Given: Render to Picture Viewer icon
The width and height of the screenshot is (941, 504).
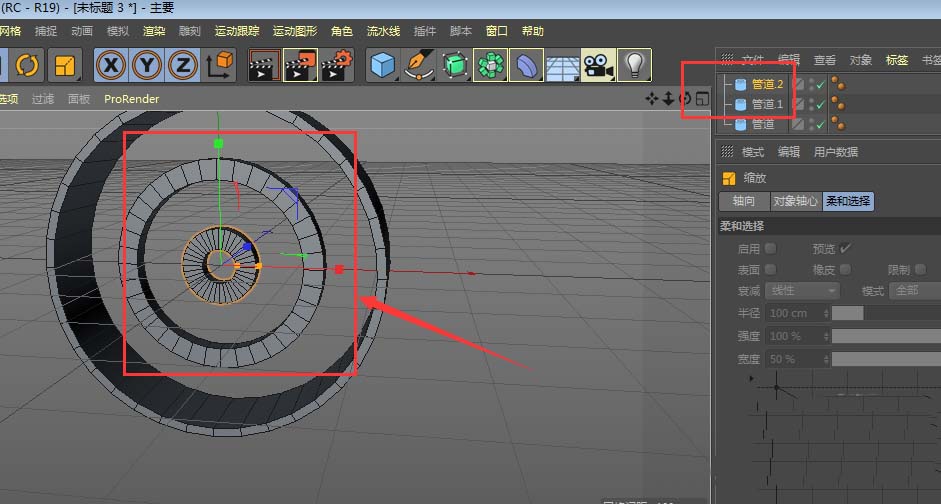Looking at the screenshot, I should pyautogui.click(x=301, y=65).
